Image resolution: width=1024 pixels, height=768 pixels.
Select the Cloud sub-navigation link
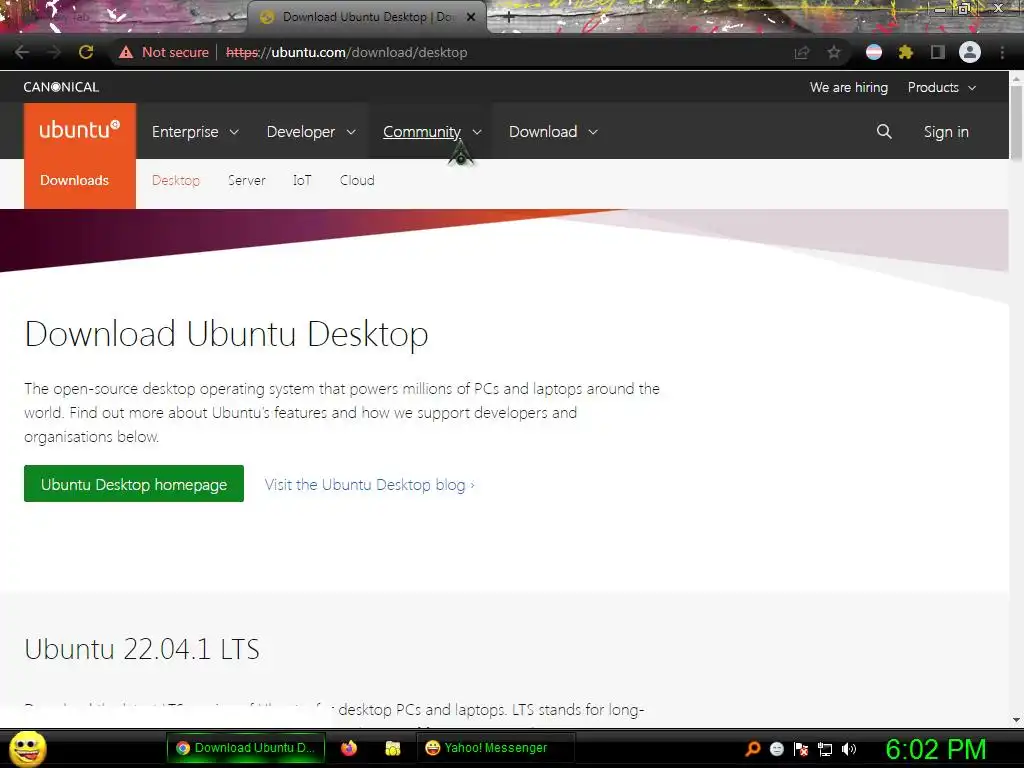point(357,181)
